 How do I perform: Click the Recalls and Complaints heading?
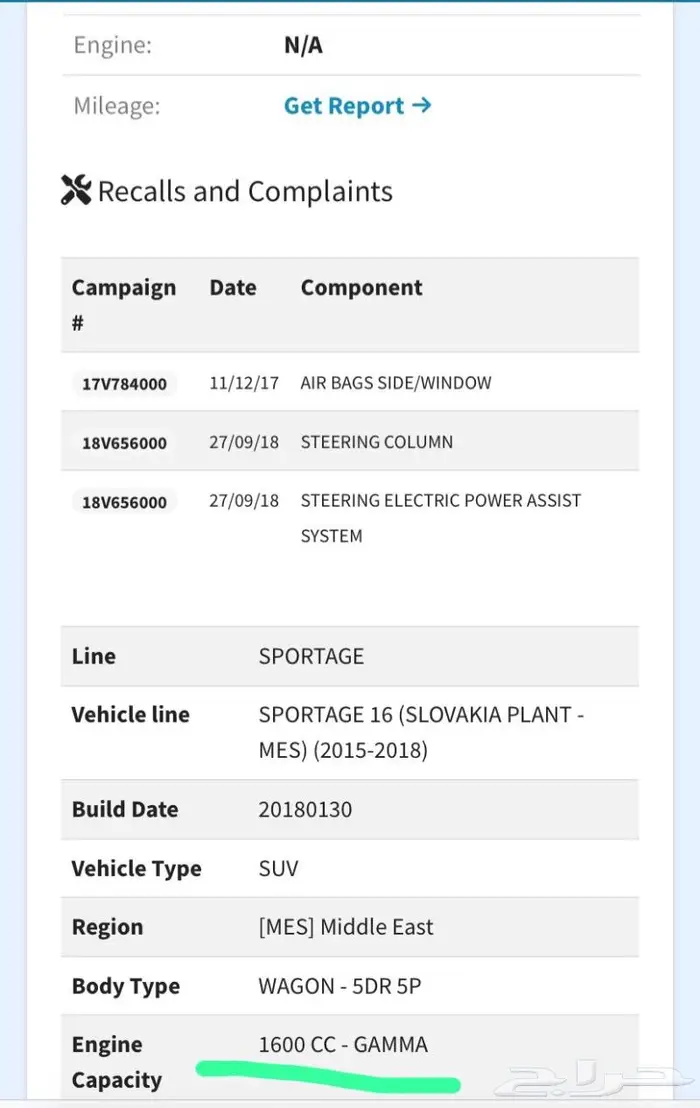point(245,191)
